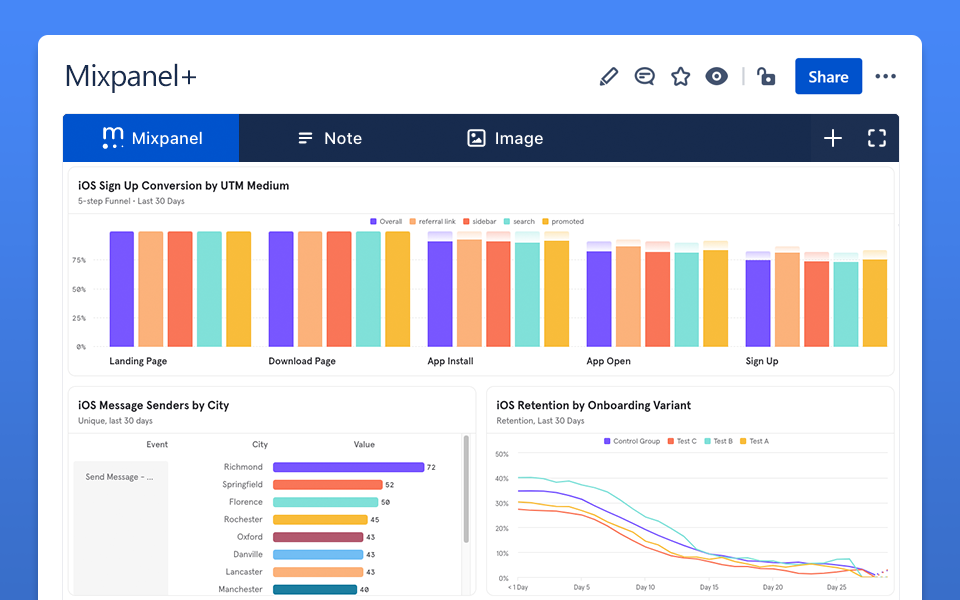Click the city table vertical scrollbar

466,489
